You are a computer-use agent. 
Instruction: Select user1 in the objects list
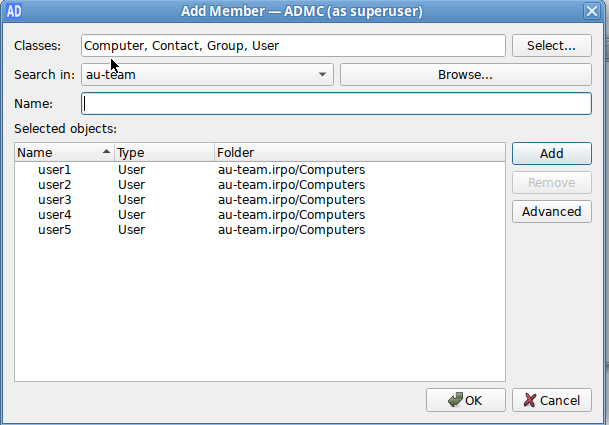pyautogui.click(x=55, y=170)
